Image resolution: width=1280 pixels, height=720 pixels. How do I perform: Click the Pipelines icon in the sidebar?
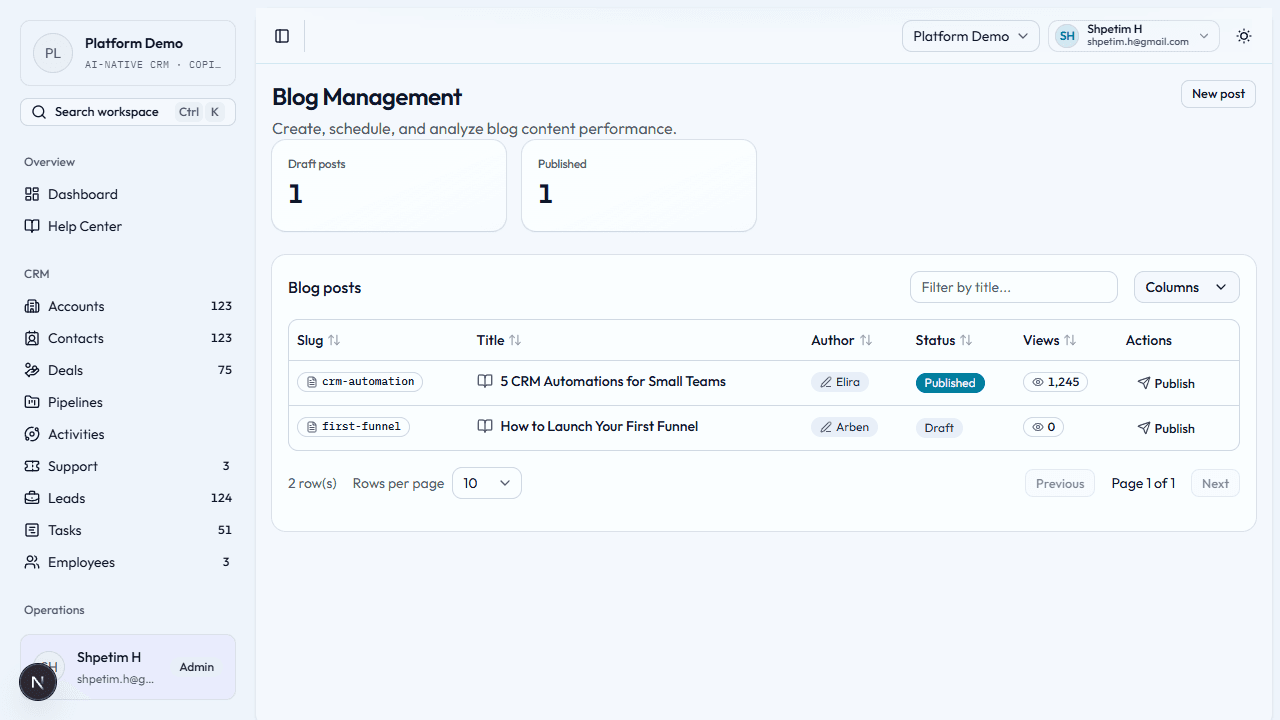click(31, 402)
